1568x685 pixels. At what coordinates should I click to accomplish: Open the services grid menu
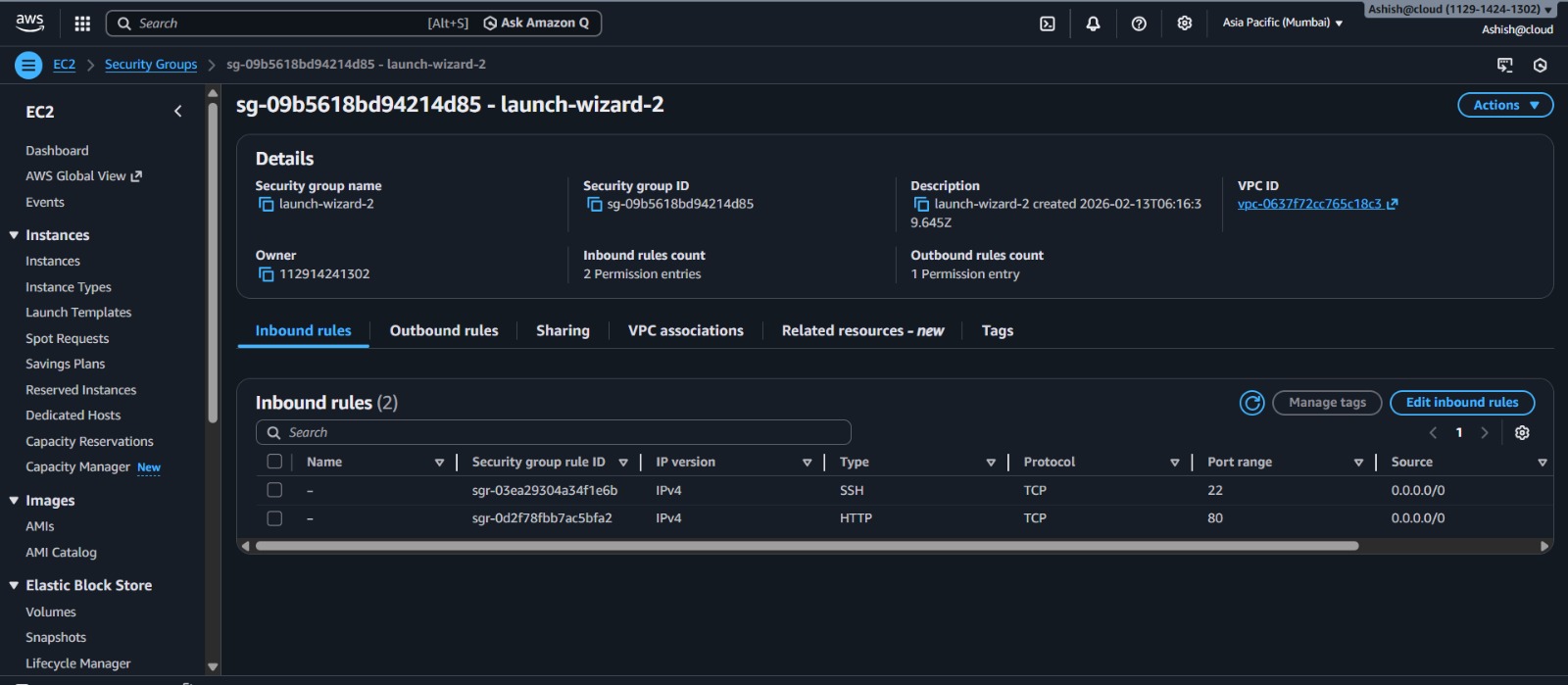click(82, 24)
